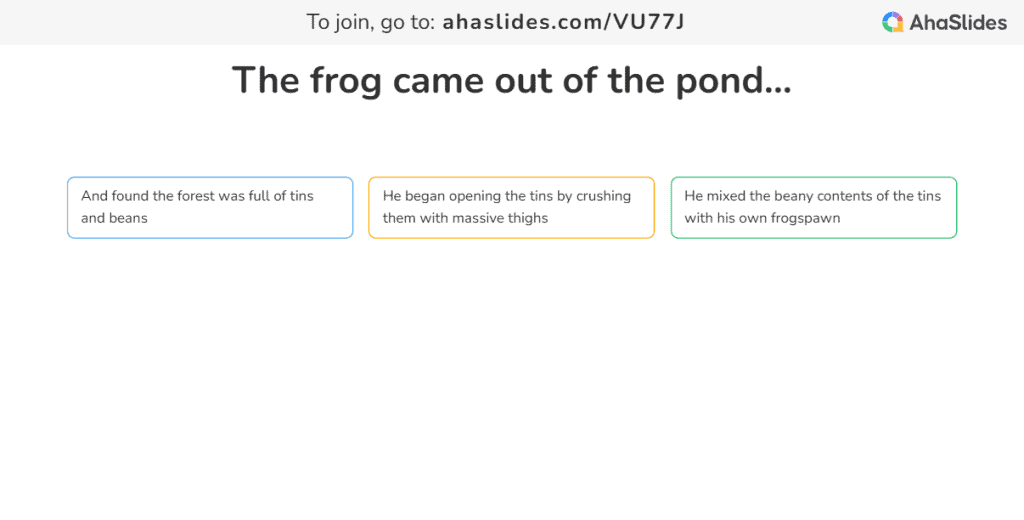
Task: Click the "To join, go to:" label
Action: pos(371,23)
